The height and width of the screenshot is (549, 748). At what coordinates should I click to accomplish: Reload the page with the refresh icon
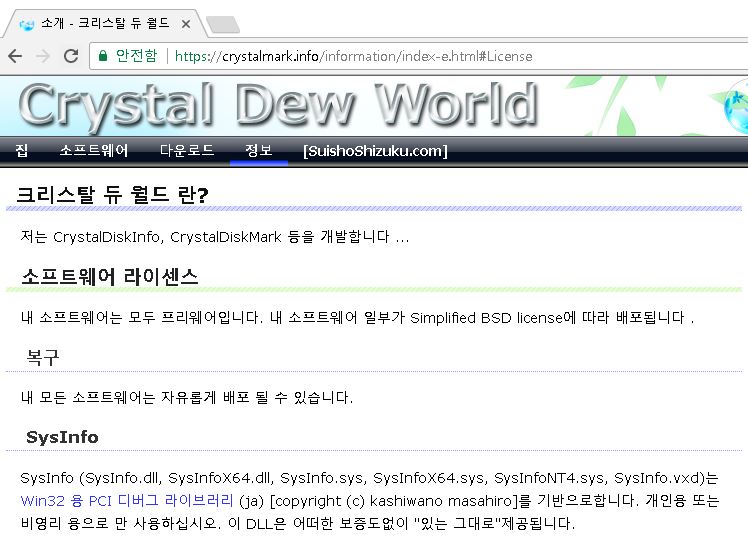click(x=71, y=56)
